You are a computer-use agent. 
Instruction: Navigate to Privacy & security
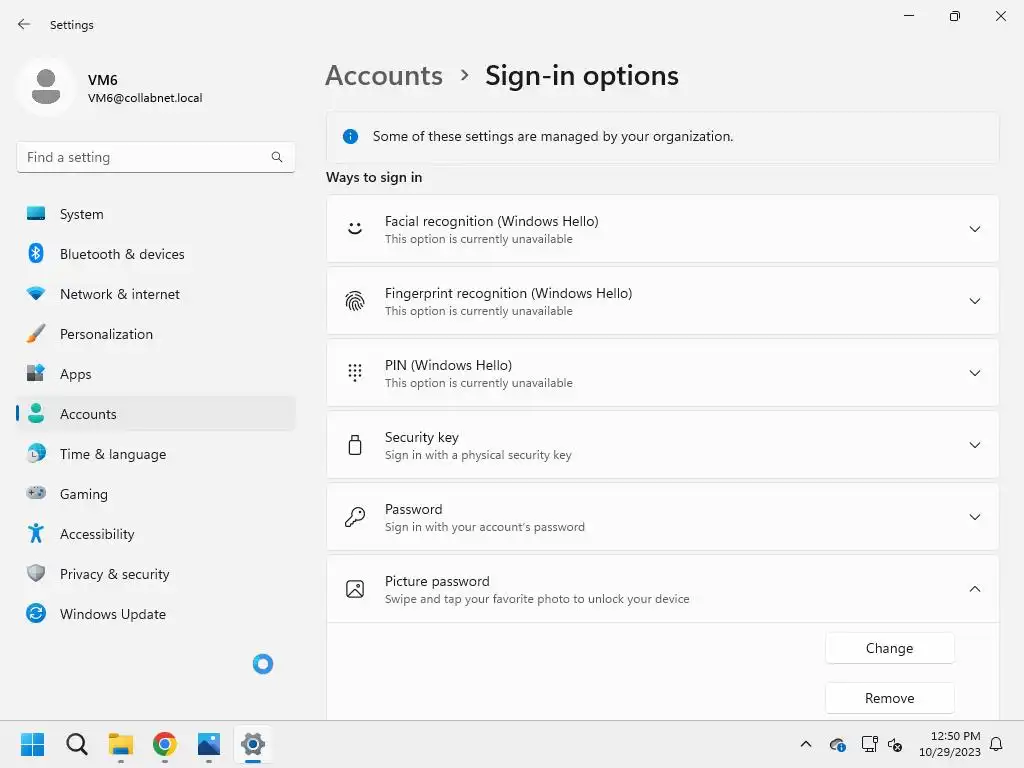pyautogui.click(x=155, y=573)
